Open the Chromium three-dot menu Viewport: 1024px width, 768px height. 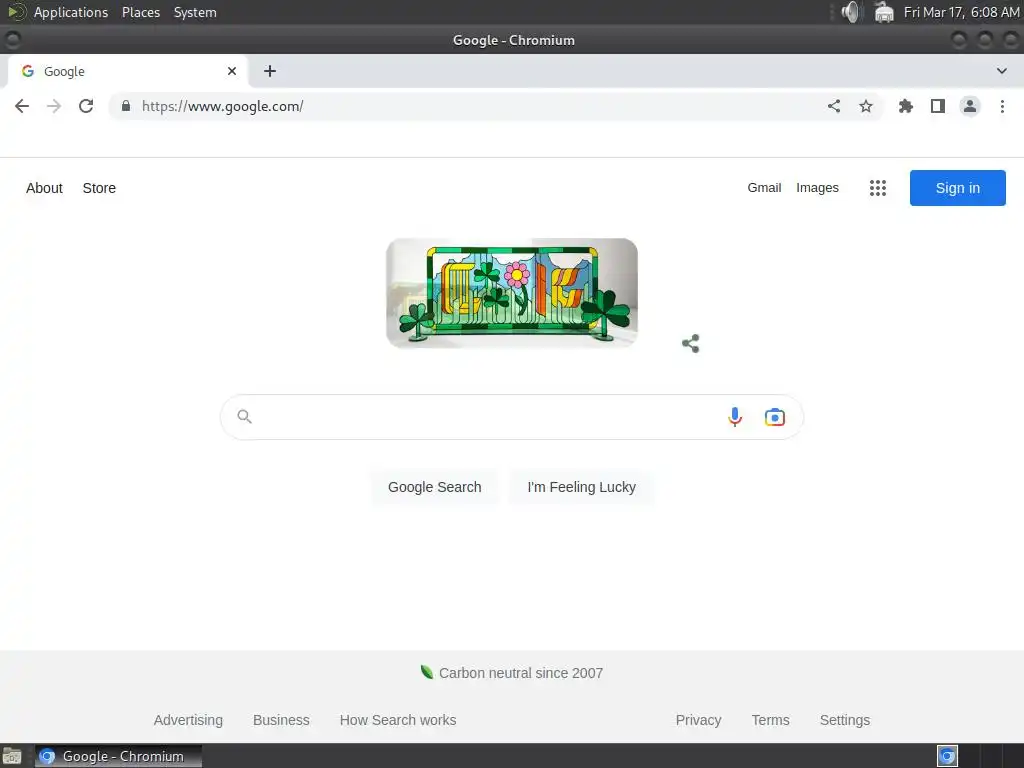click(1002, 106)
